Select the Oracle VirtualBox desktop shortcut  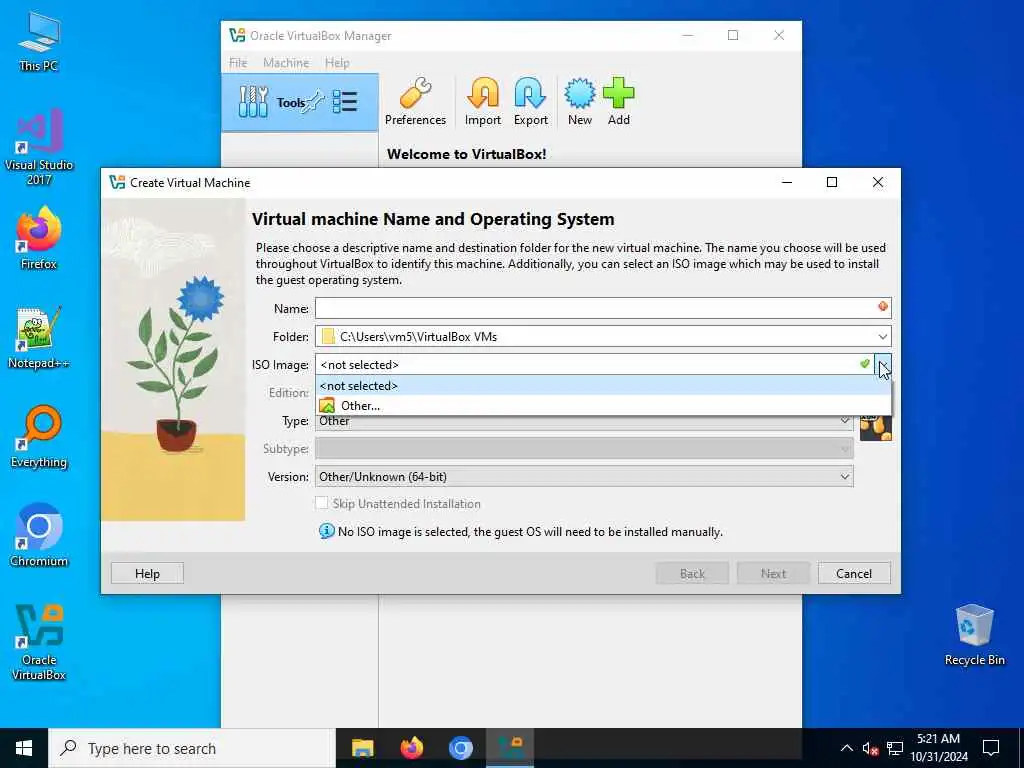[x=39, y=642]
